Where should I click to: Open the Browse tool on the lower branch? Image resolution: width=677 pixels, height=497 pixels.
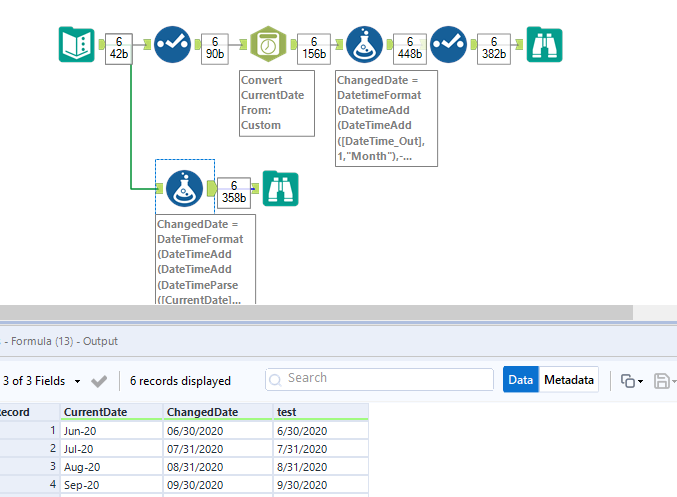(280, 187)
